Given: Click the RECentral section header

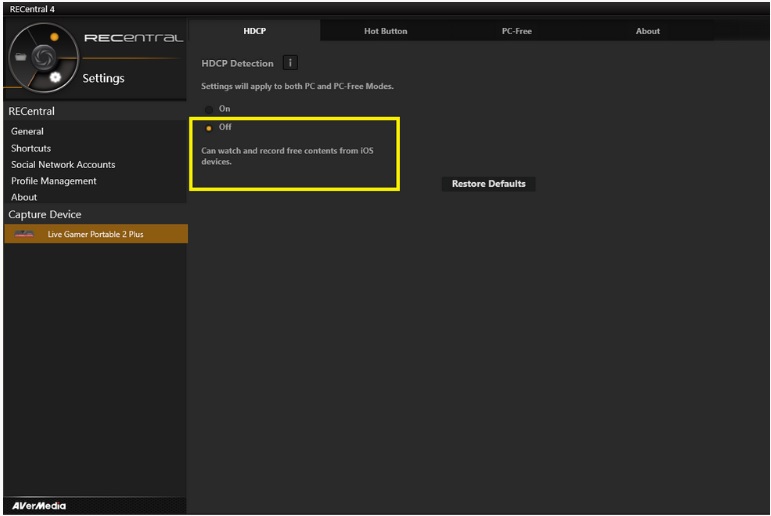Looking at the screenshot, I should pos(31,111).
